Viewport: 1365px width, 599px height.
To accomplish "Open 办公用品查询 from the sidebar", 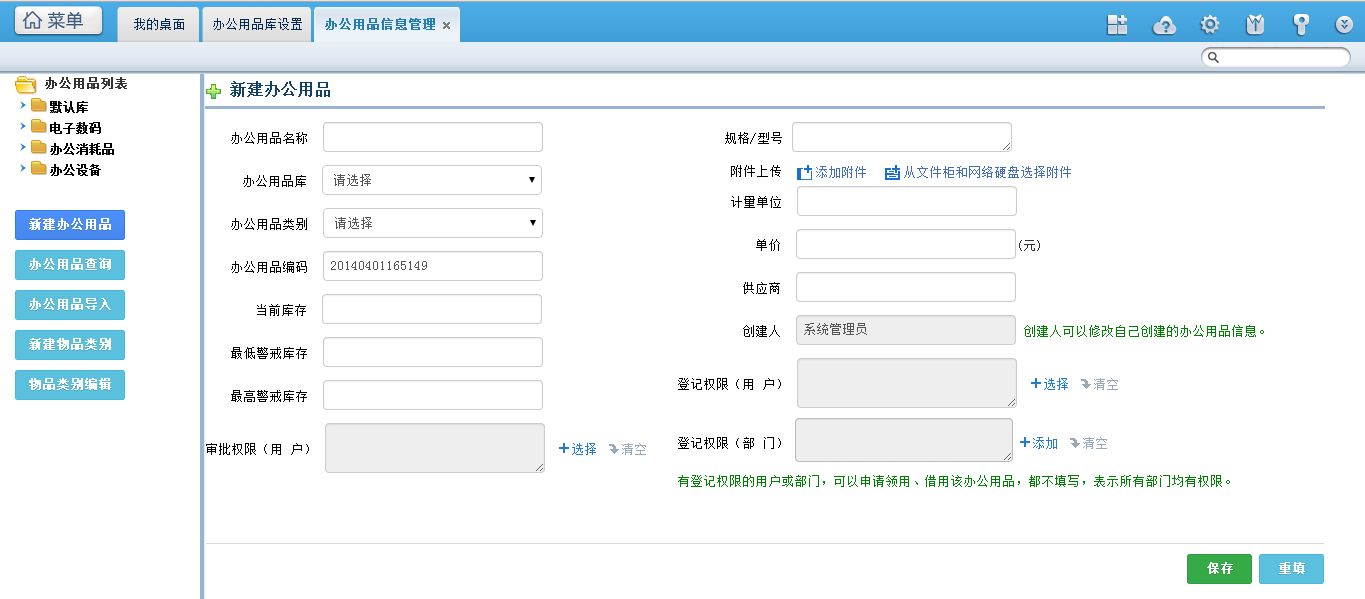I will [70, 265].
